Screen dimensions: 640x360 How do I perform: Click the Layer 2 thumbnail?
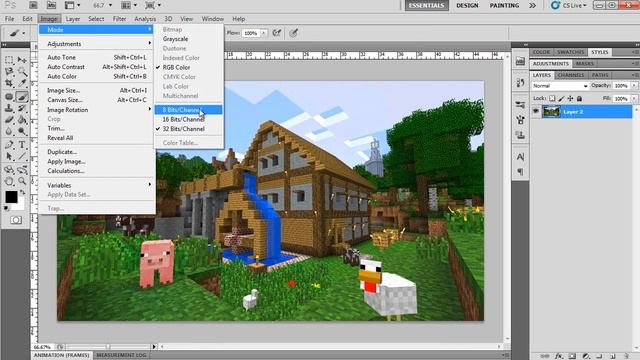pos(551,111)
